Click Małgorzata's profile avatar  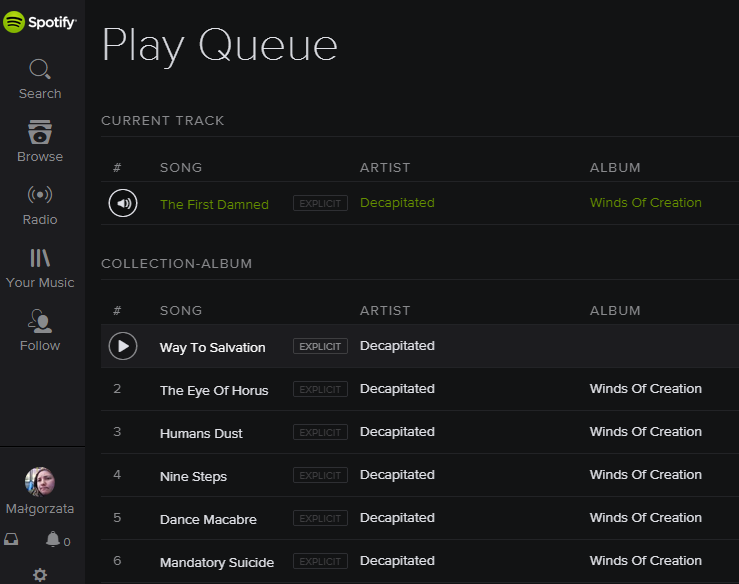(x=40, y=482)
